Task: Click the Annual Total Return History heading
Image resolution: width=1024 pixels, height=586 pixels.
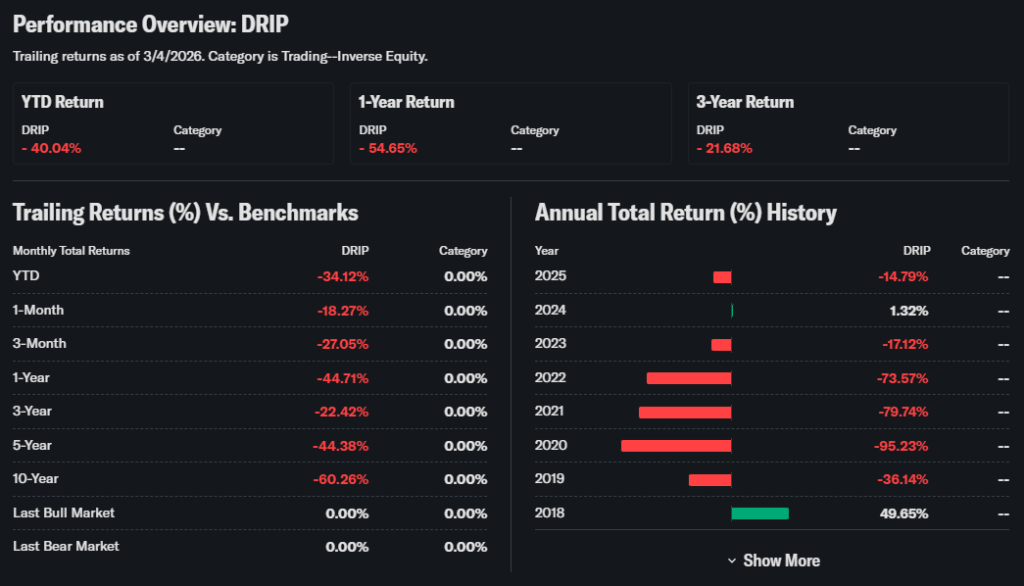Action: click(685, 212)
